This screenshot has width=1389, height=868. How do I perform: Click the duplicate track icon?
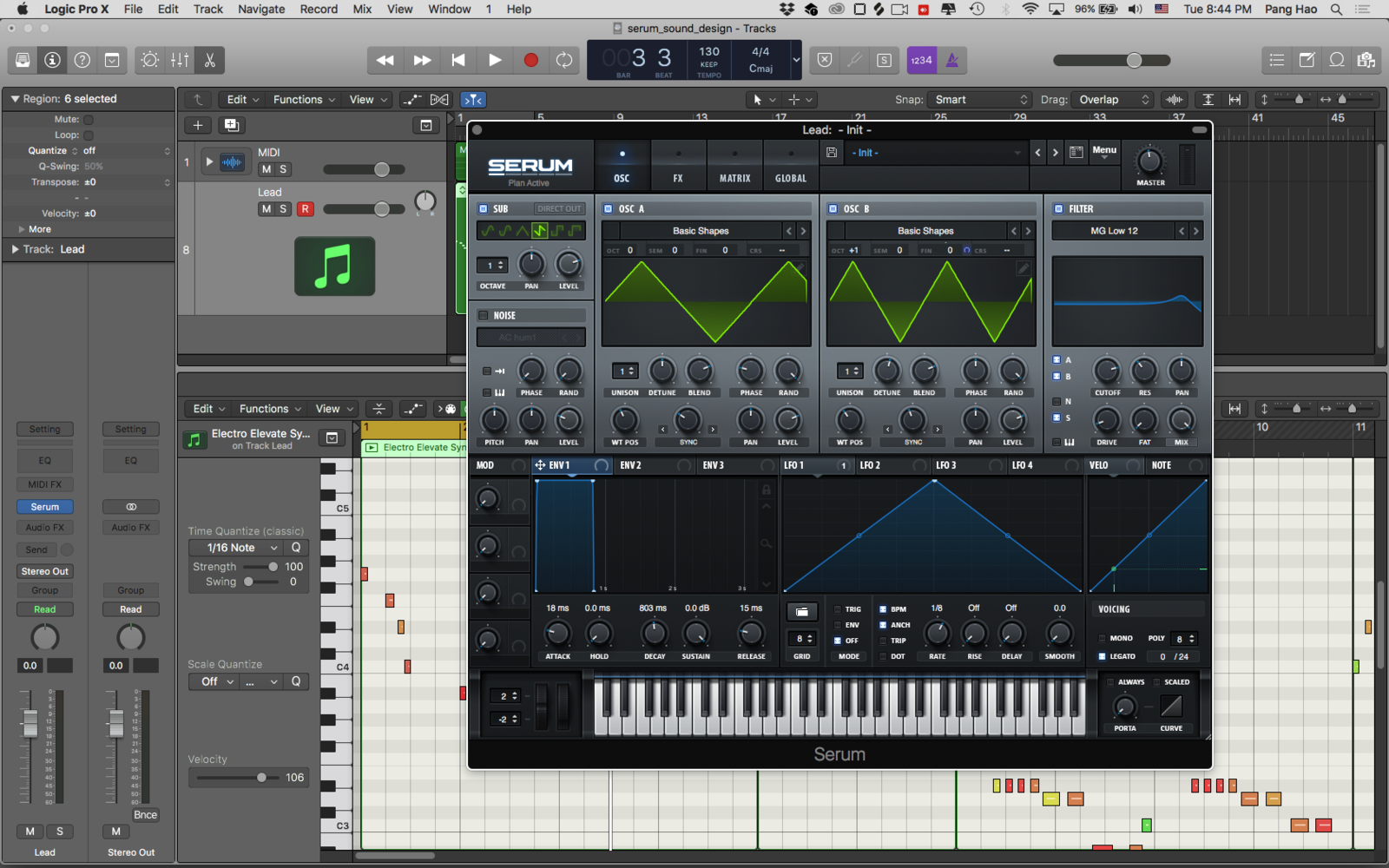[232, 125]
